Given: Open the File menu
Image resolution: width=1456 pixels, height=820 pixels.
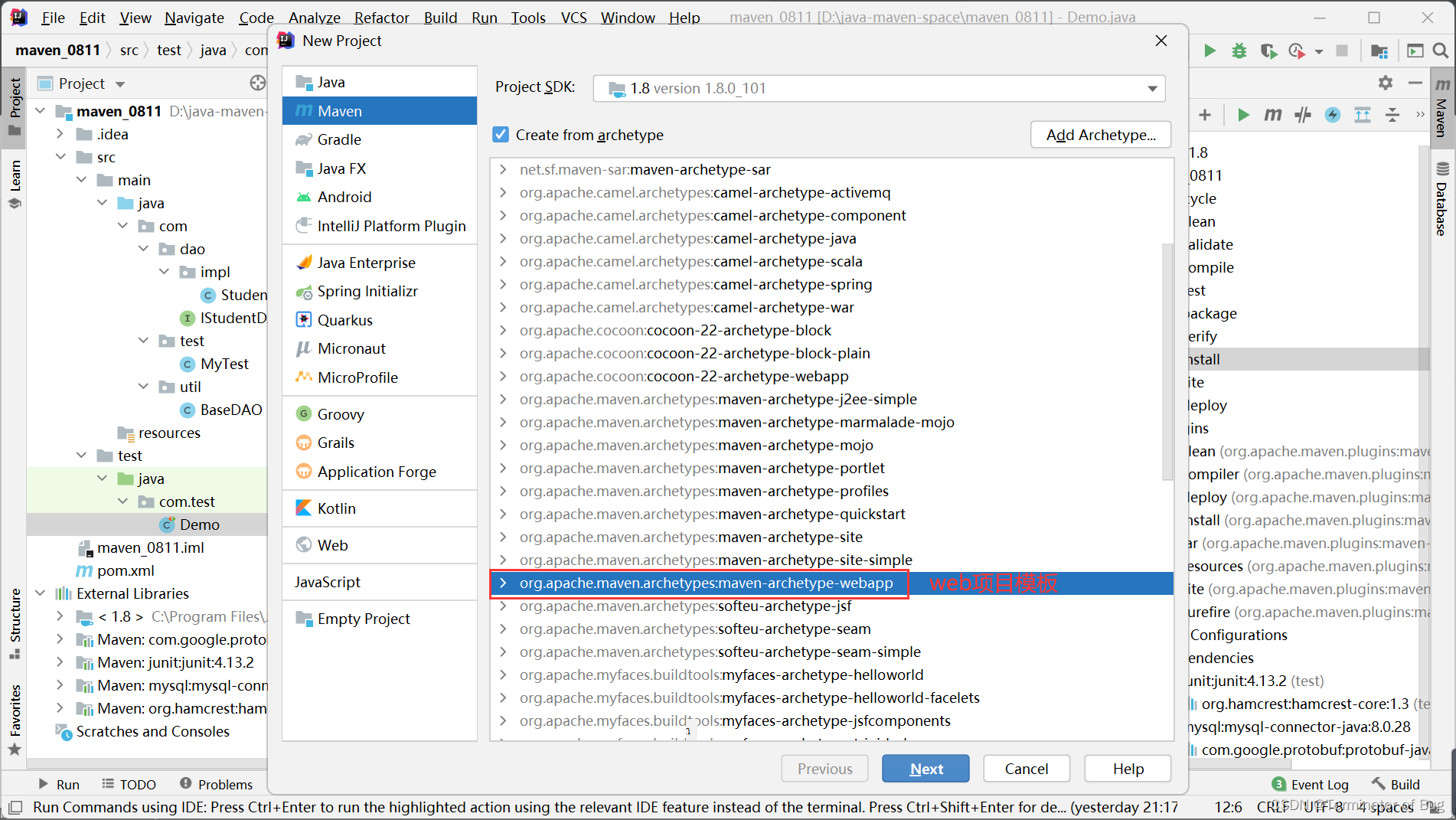Looking at the screenshot, I should [53, 17].
